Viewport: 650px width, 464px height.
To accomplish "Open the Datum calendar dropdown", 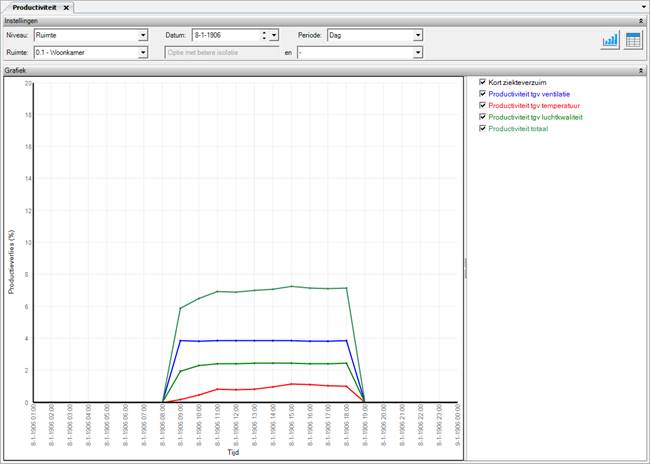I will pyautogui.click(x=274, y=35).
